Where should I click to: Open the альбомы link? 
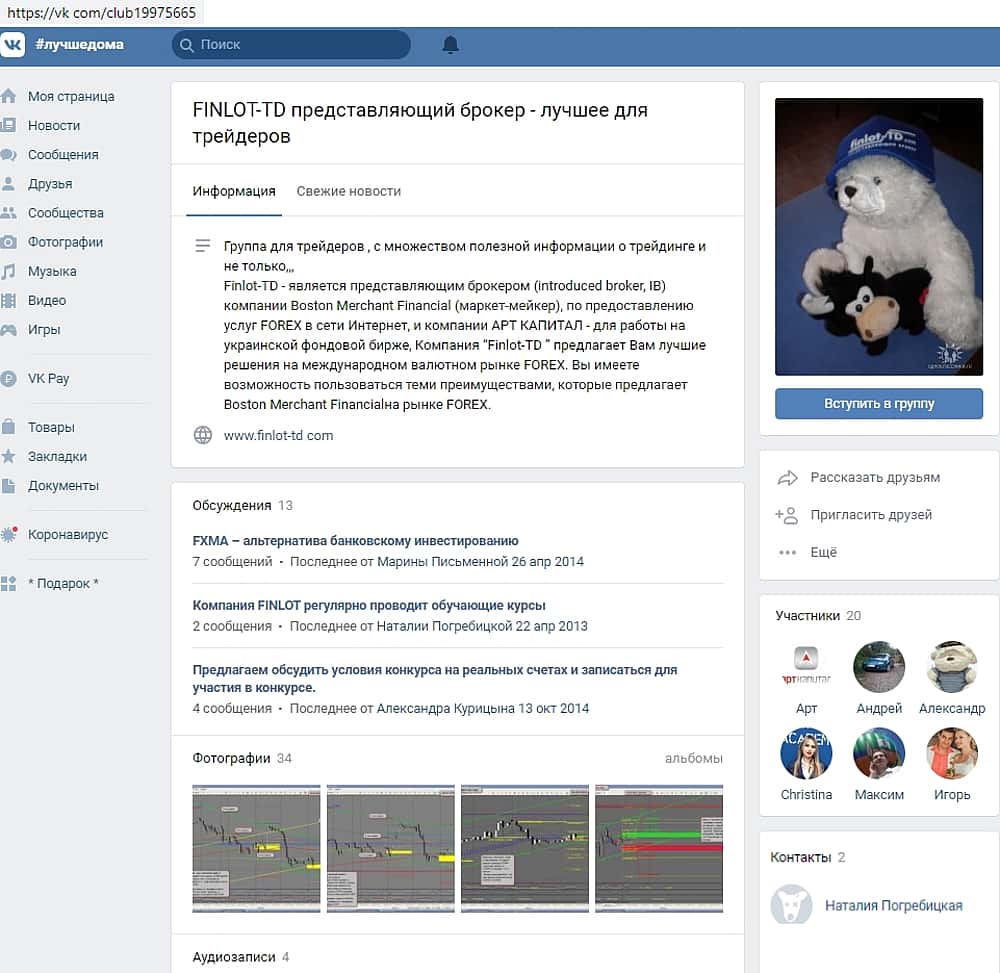click(694, 758)
